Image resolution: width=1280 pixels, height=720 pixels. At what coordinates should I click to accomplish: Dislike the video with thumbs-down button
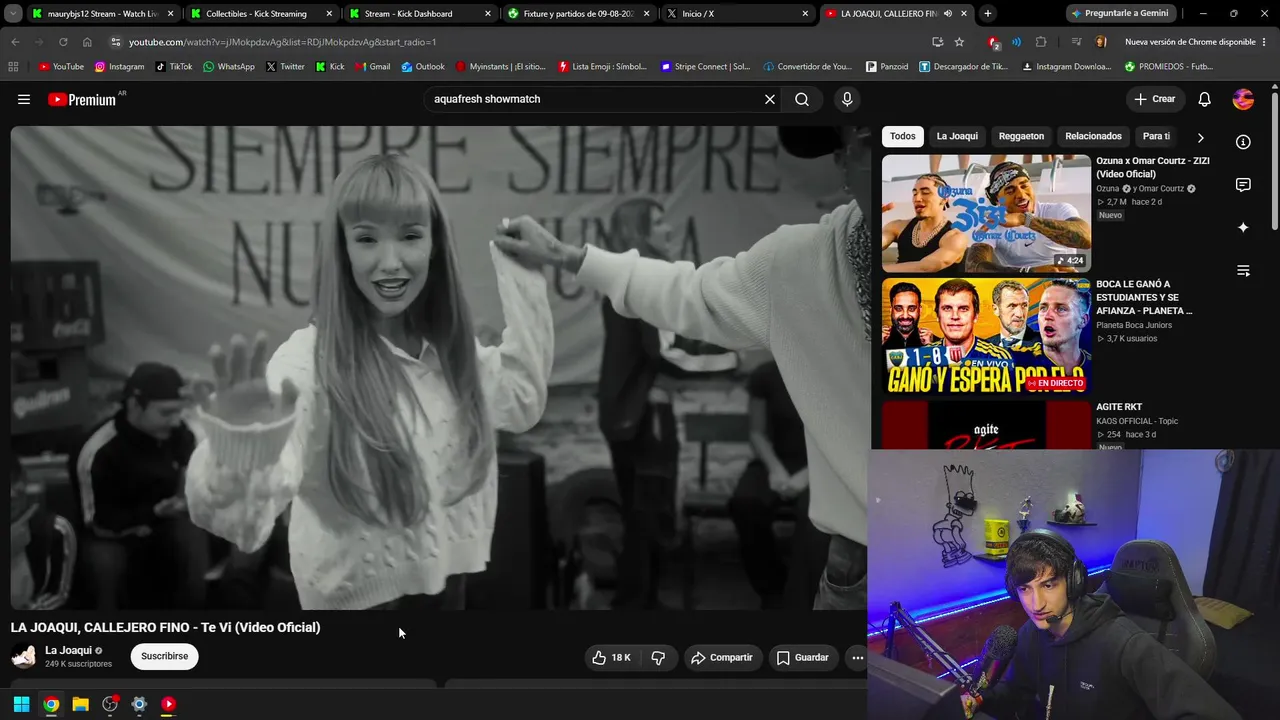(x=658, y=657)
